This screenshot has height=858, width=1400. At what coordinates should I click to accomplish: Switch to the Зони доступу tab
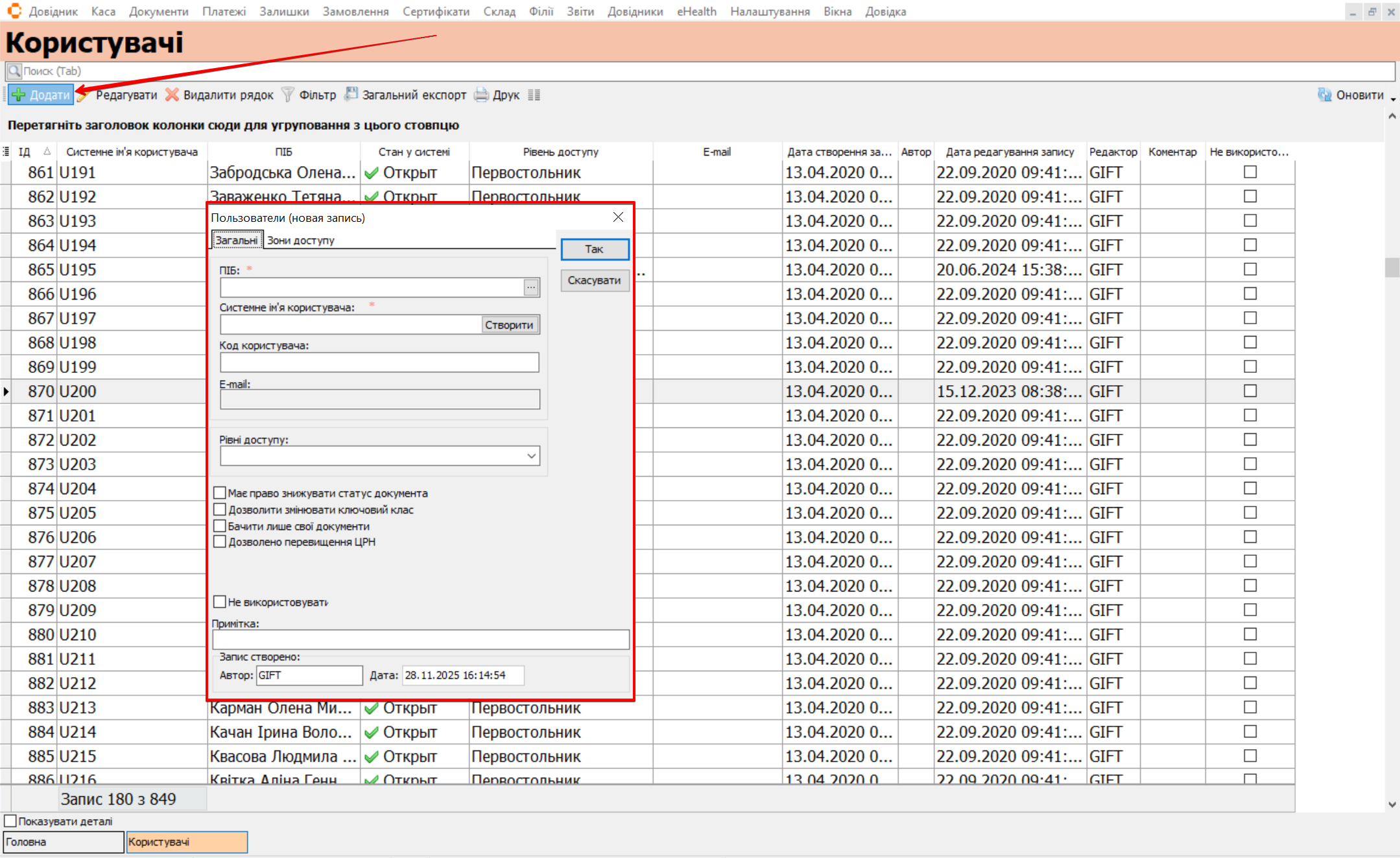(300, 240)
